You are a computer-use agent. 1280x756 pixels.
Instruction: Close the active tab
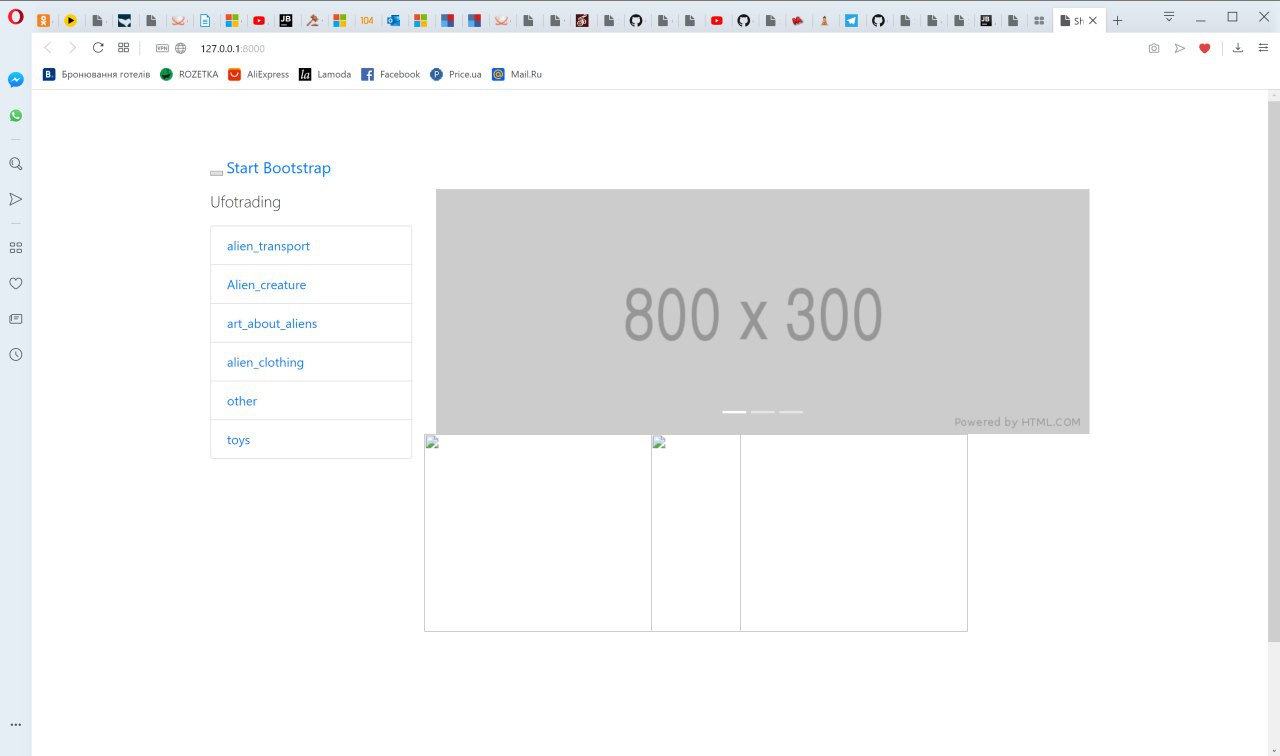(x=1093, y=20)
